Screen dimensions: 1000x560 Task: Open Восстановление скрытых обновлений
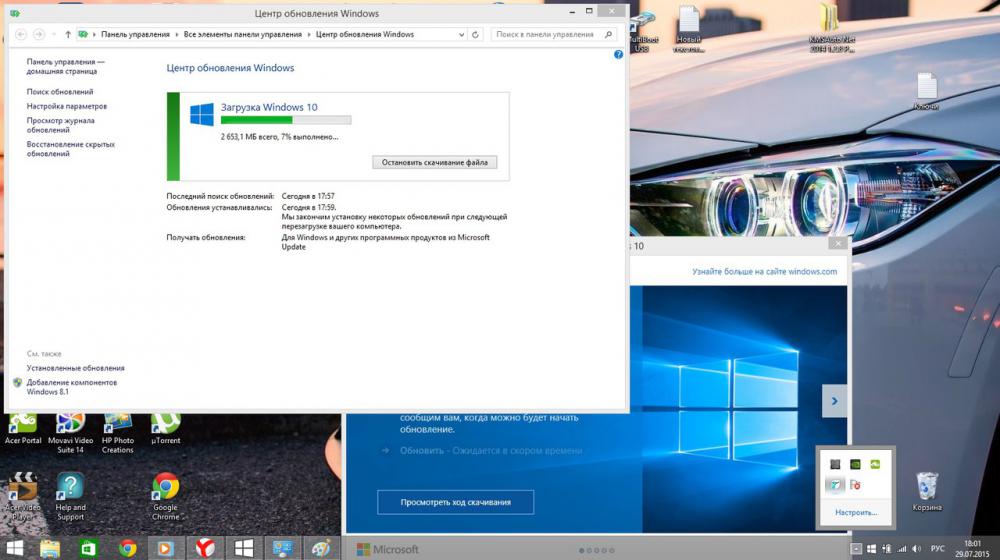(70, 149)
